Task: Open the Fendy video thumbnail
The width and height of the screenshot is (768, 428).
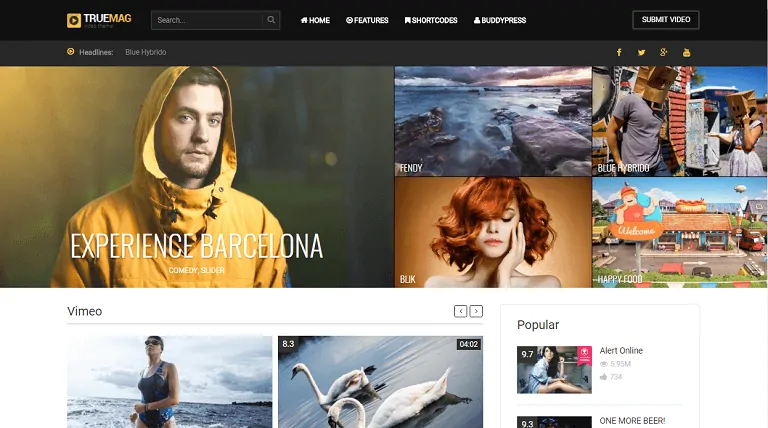Action: 493,121
